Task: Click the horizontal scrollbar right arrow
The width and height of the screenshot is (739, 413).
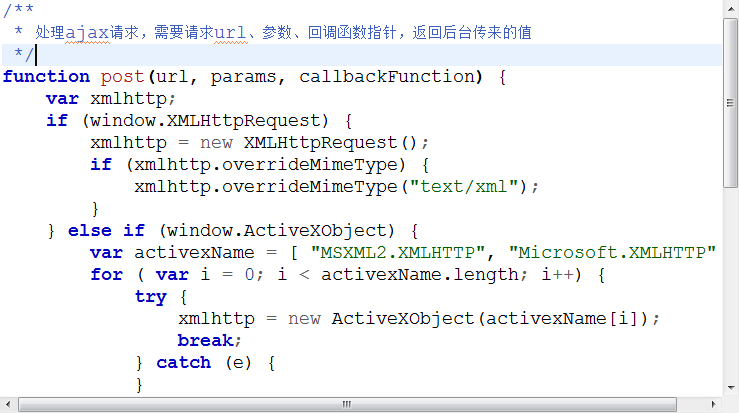Action: [713, 405]
